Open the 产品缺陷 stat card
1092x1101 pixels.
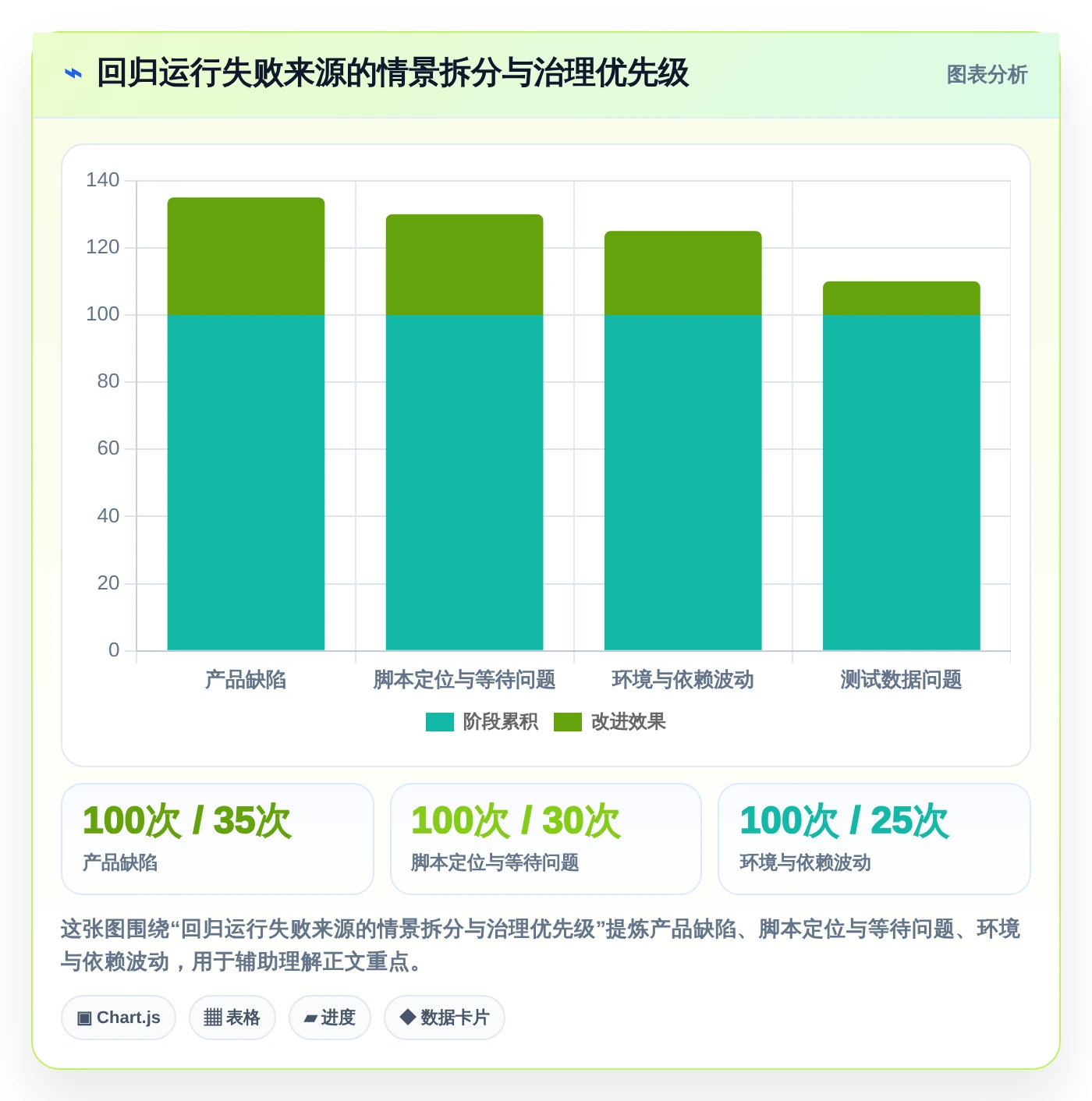coord(218,839)
